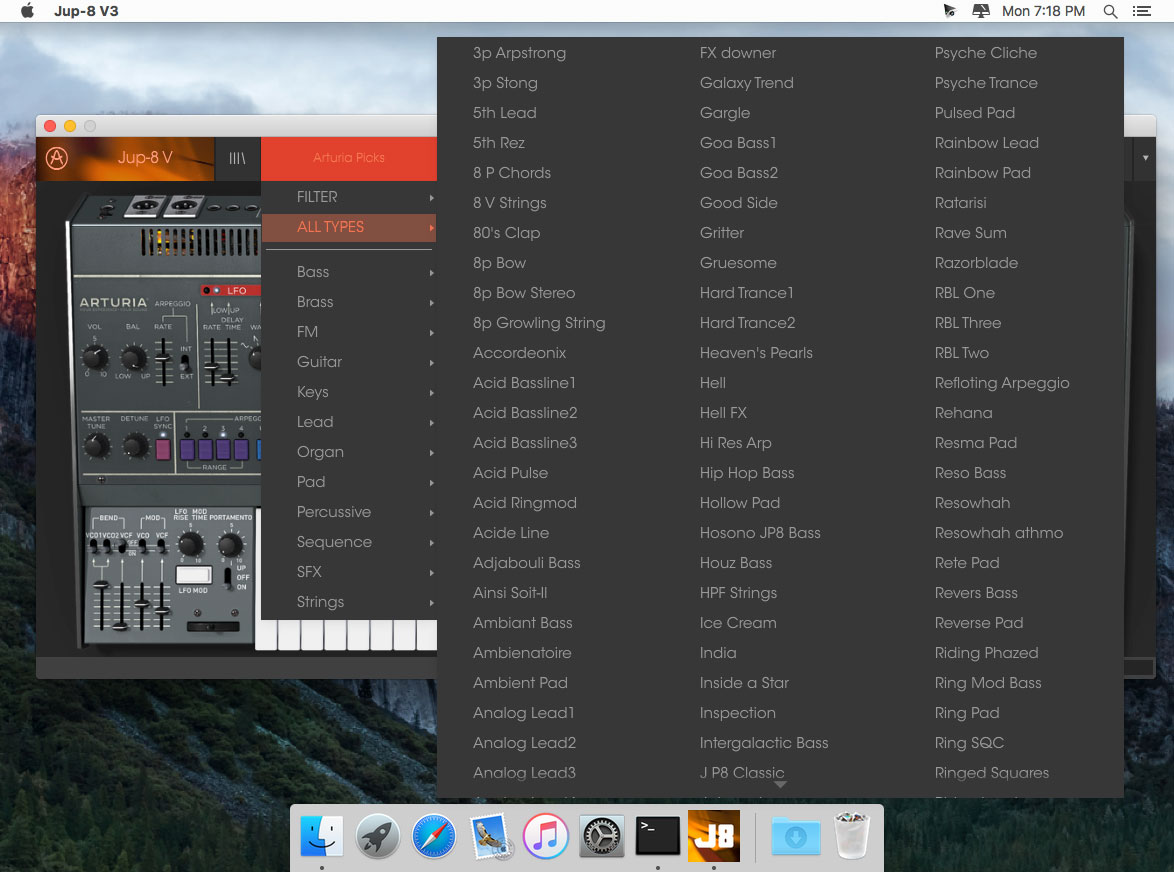Expand the Brass category submenu
The width and height of the screenshot is (1174, 872).
coord(349,302)
